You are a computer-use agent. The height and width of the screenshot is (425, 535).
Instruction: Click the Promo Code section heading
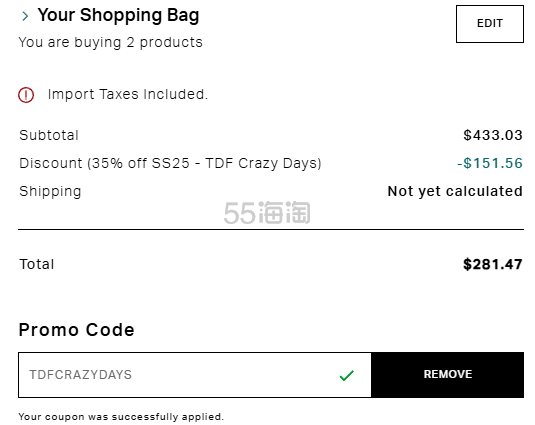76,330
